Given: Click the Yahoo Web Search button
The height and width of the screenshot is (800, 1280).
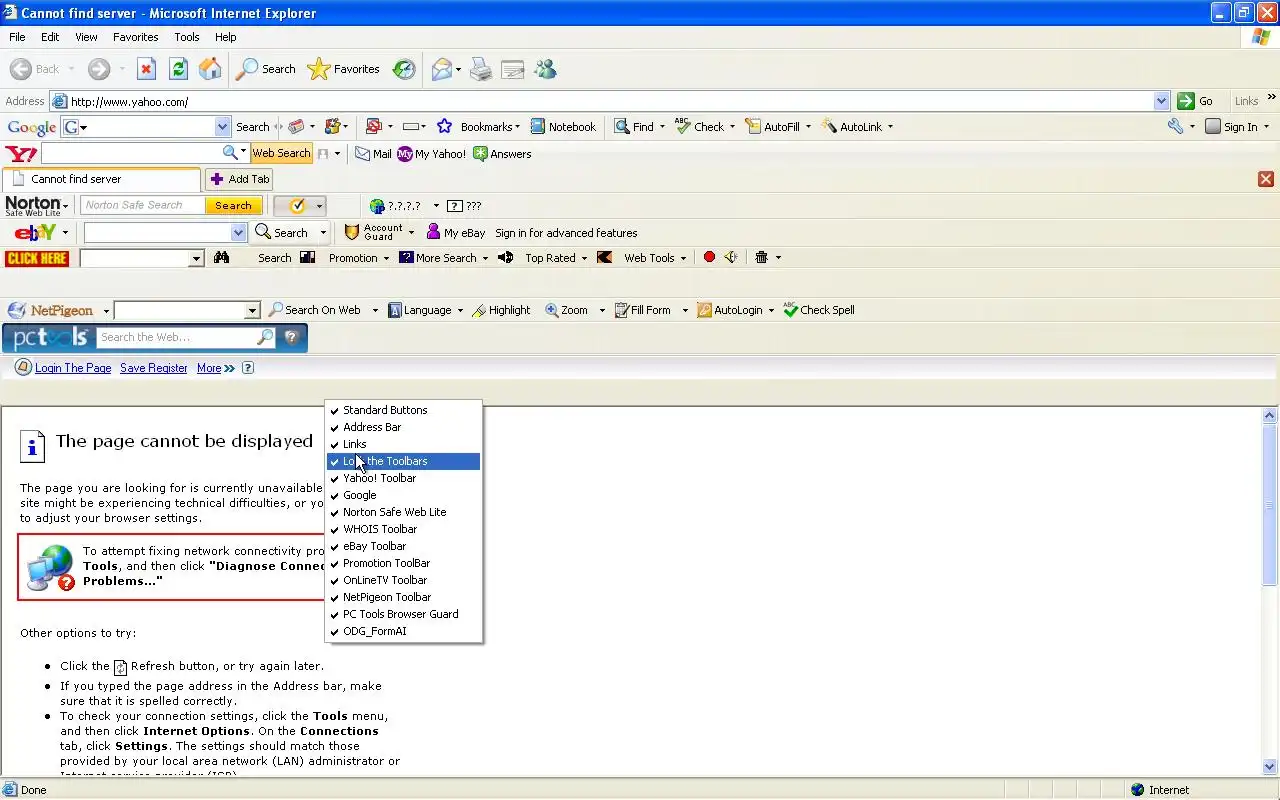Looking at the screenshot, I should pyautogui.click(x=281, y=154).
